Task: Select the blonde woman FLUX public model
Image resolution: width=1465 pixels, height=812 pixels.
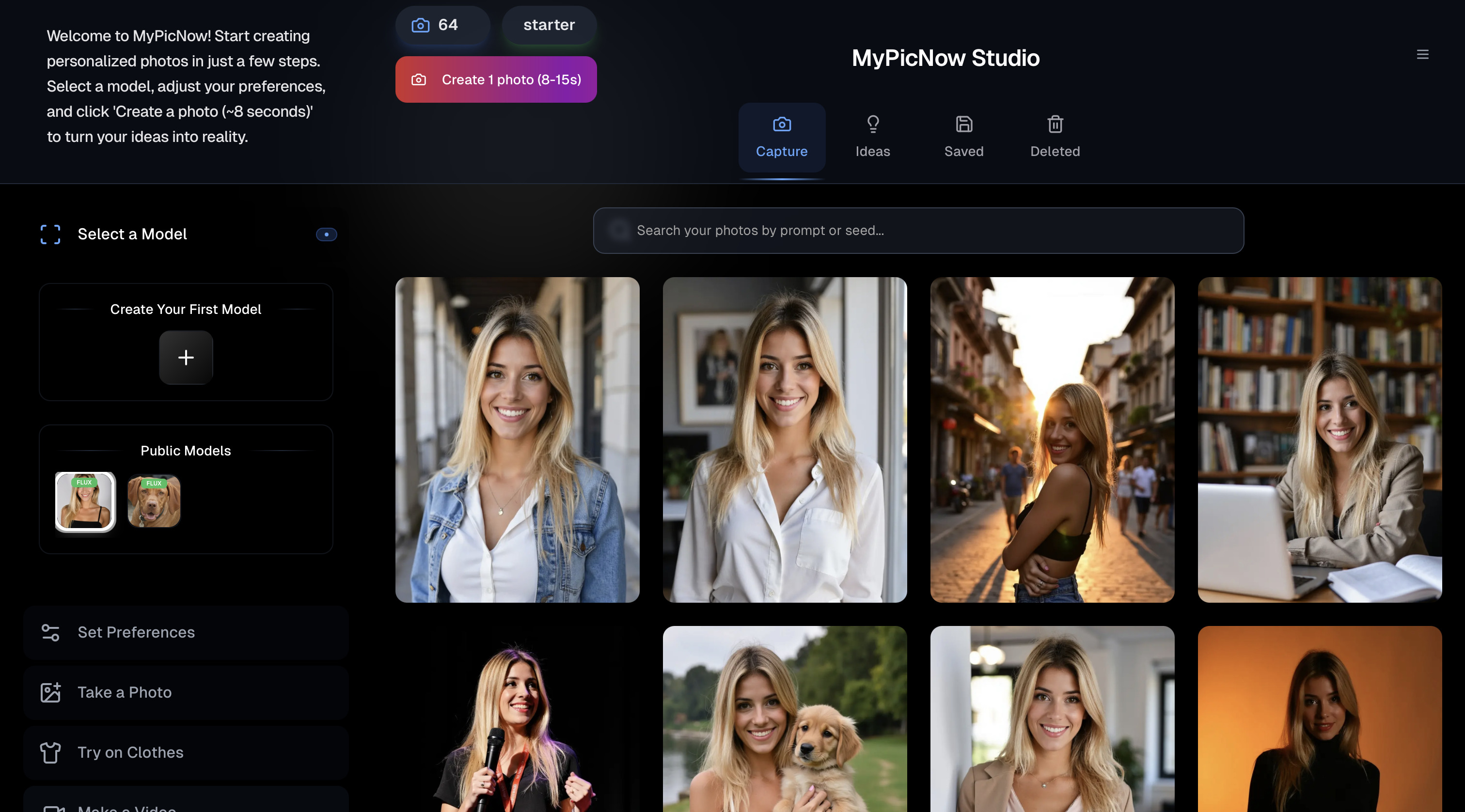Action: (85, 501)
